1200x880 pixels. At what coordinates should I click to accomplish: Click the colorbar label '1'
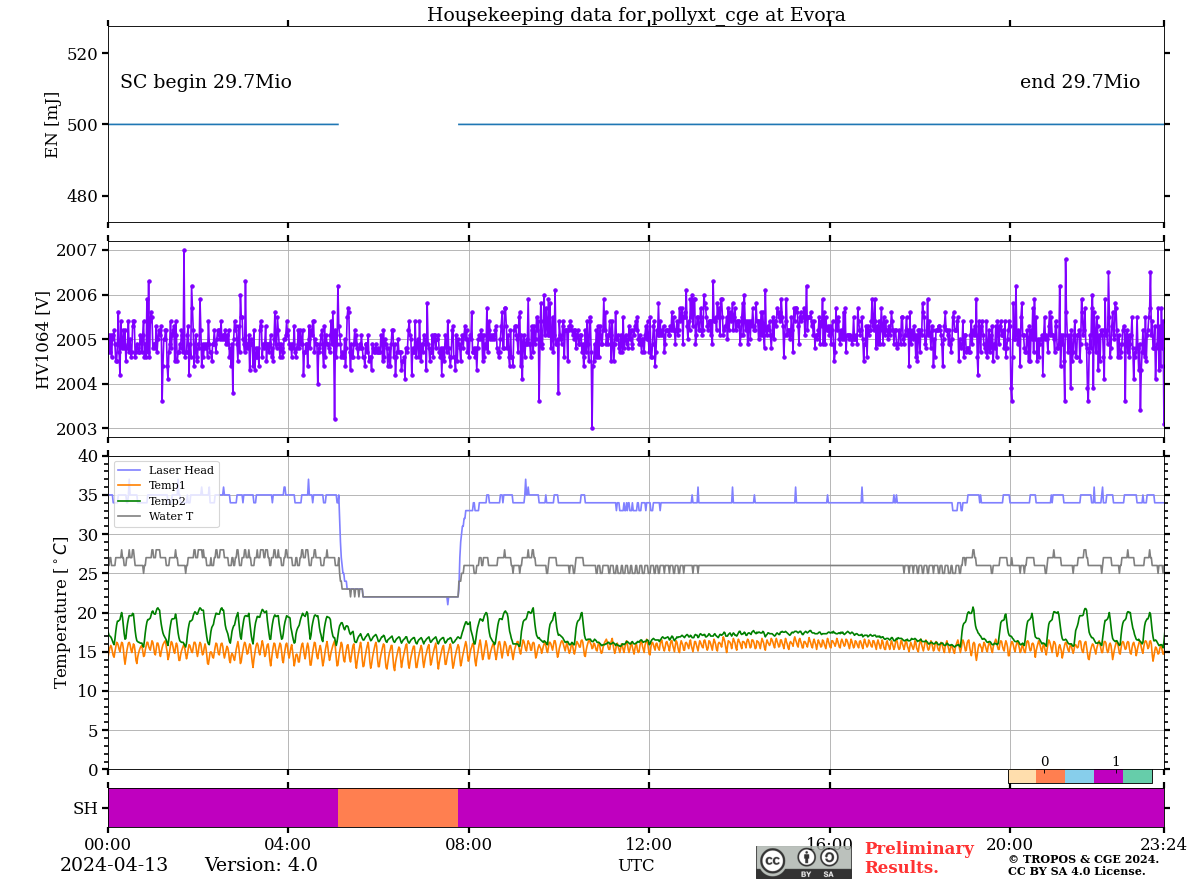click(x=1116, y=762)
